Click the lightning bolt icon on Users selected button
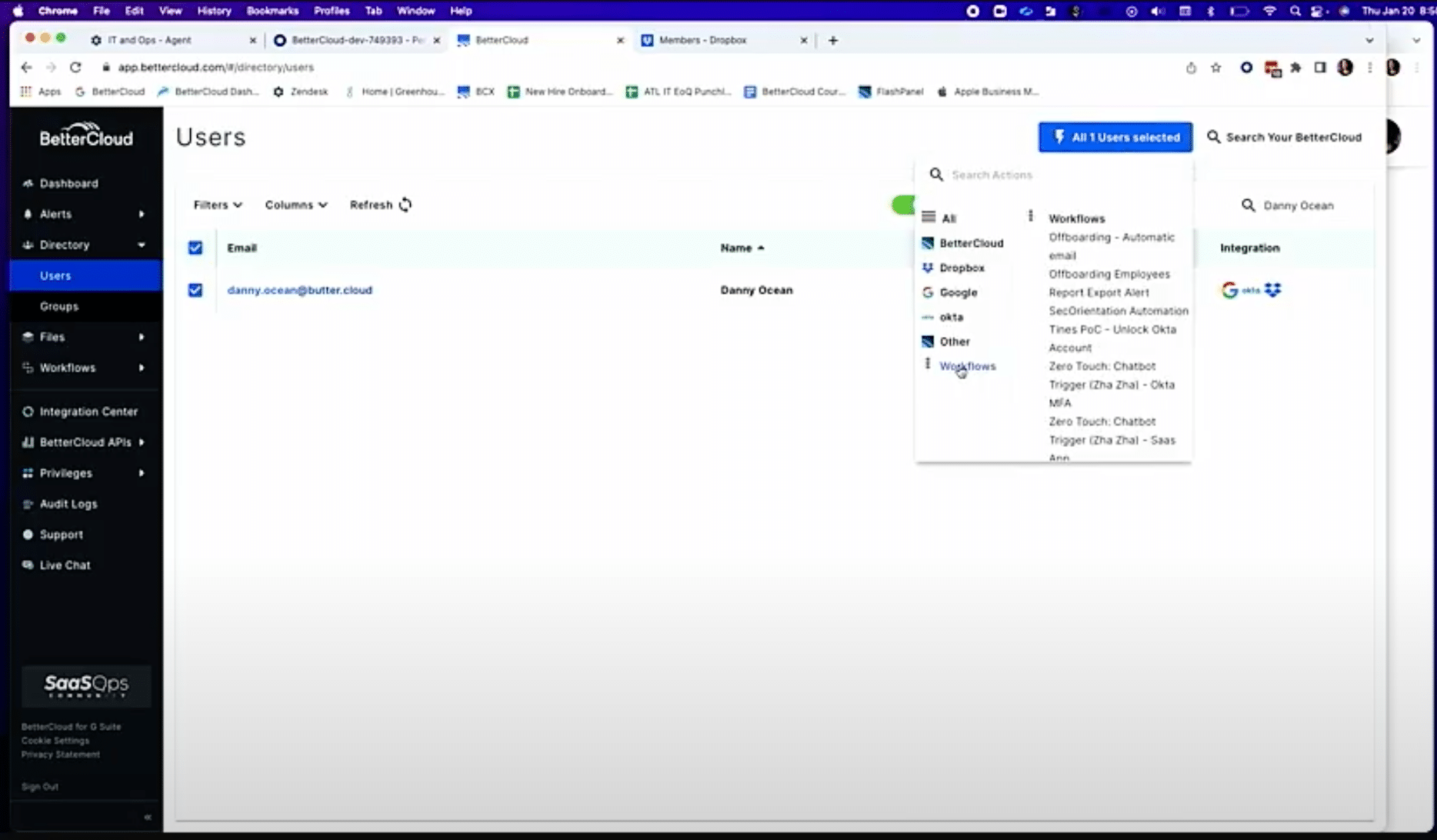 pos(1059,137)
